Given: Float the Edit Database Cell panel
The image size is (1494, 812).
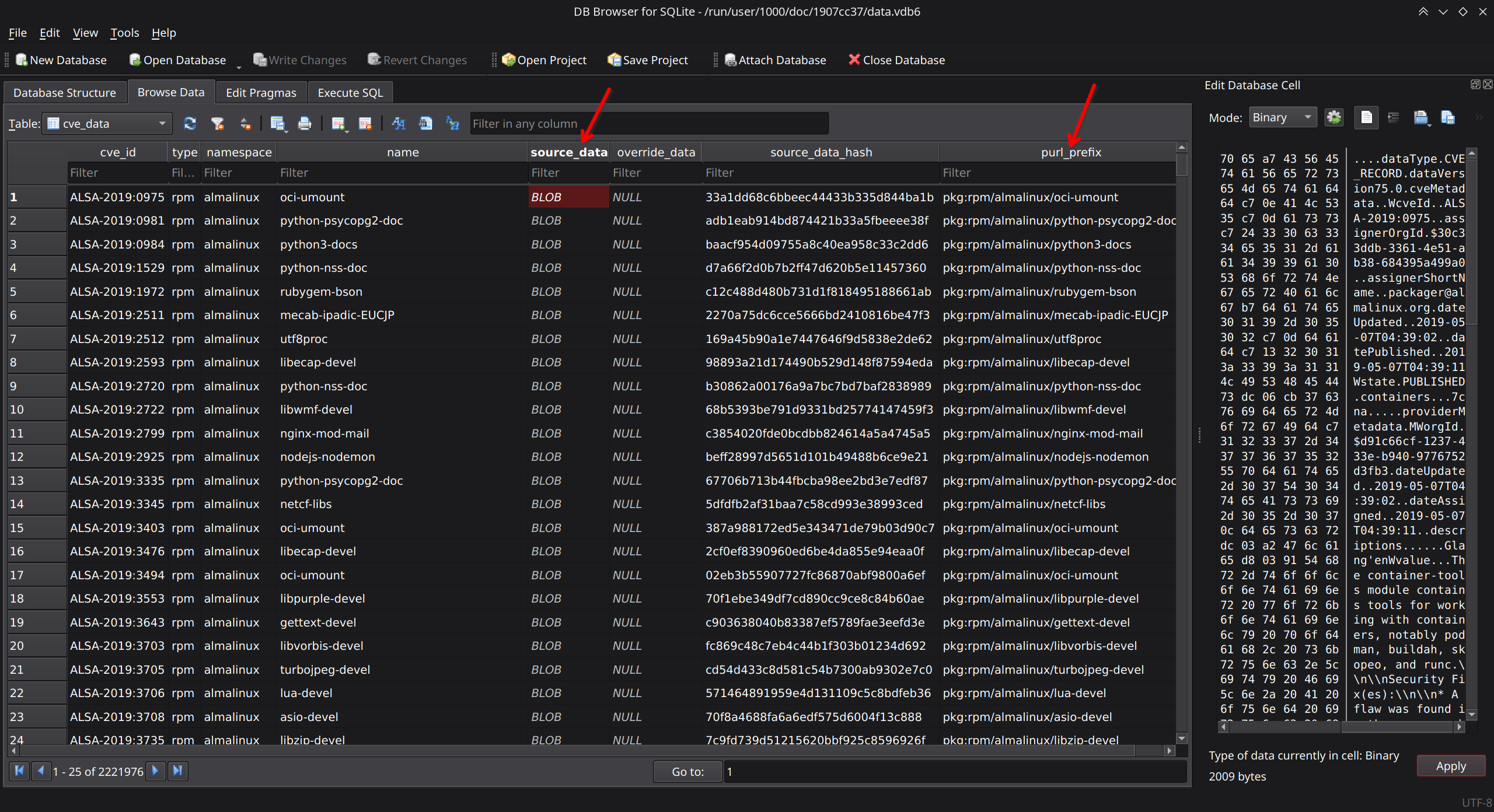Looking at the screenshot, I should [1475, 85].
